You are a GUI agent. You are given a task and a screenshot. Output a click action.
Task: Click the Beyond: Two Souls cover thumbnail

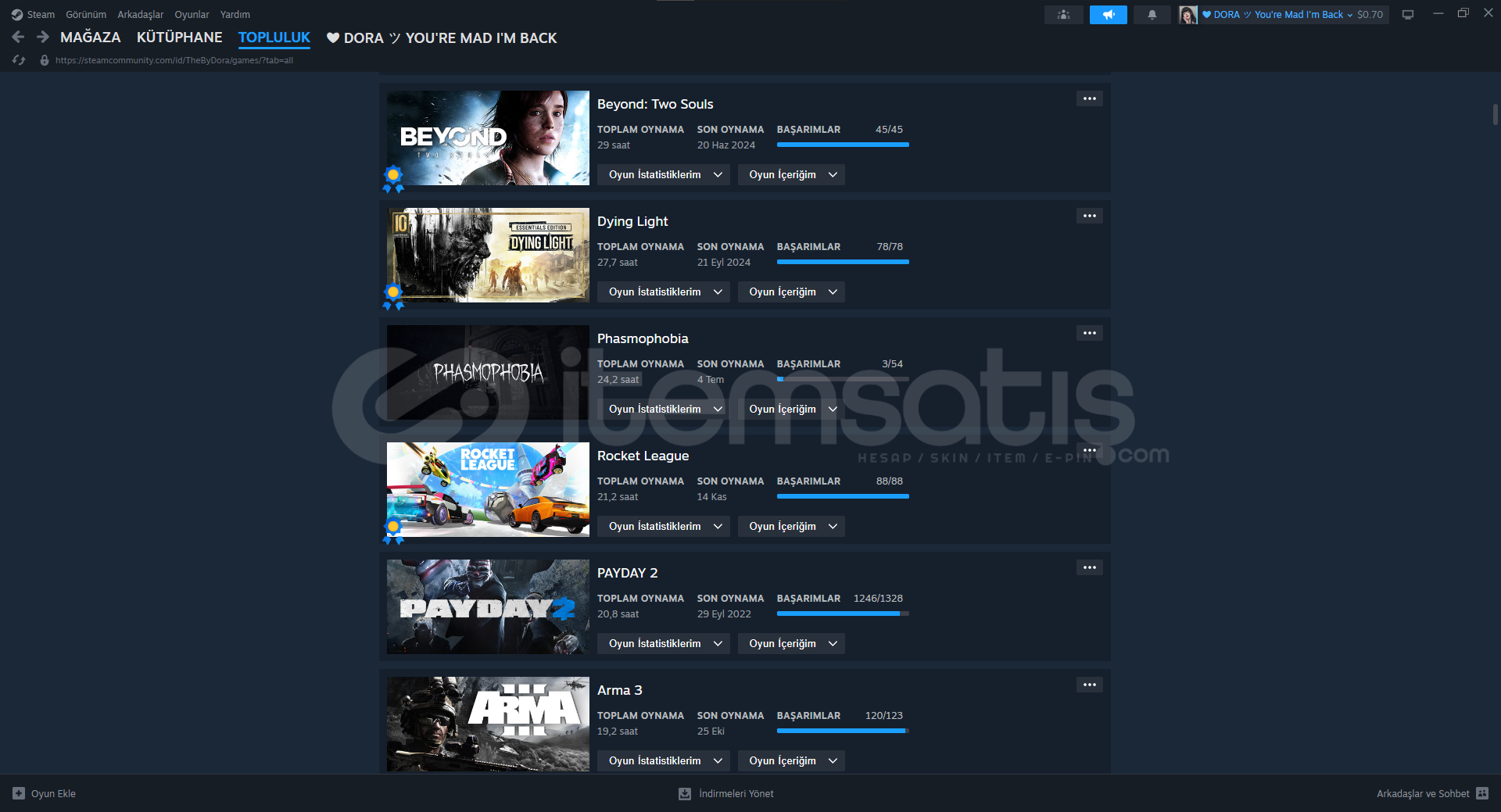488,138
